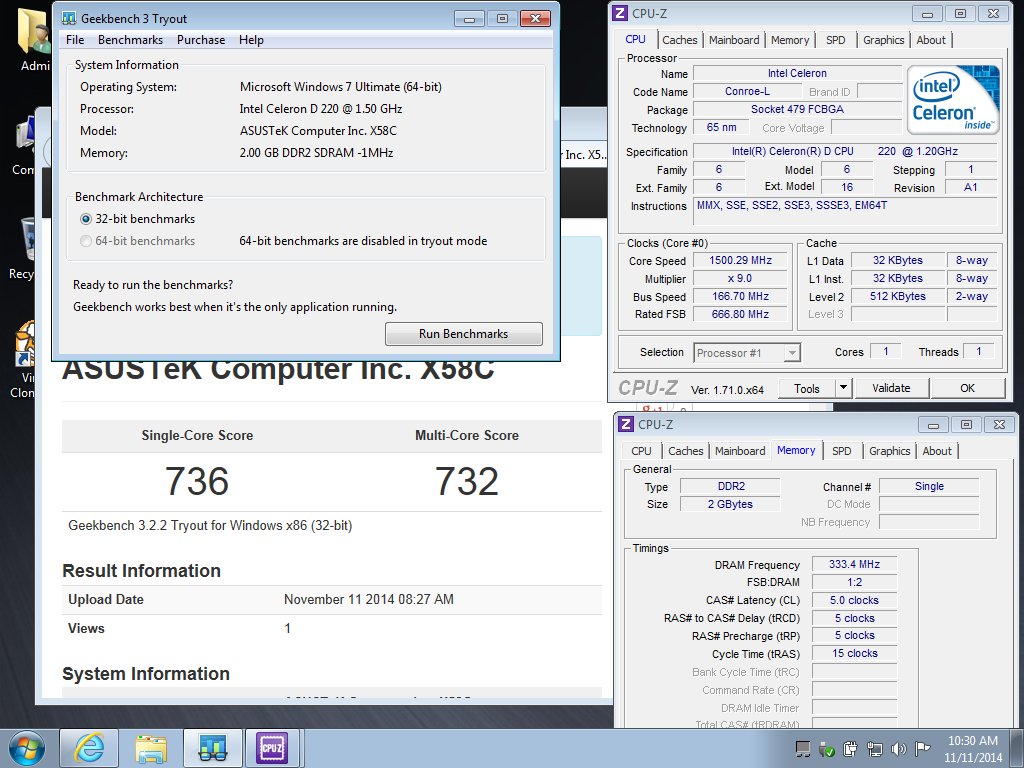Click the Intel Celeron inside logo

pyautogui.click(x=953, y=100)
